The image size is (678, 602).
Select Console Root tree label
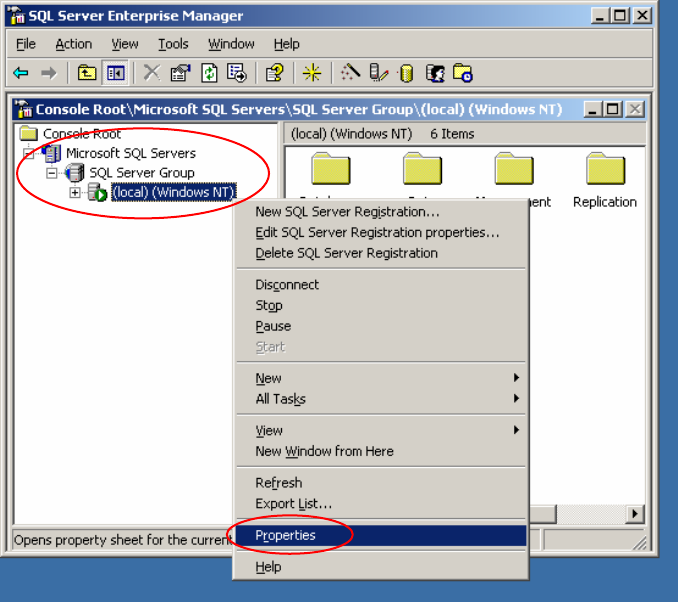click(82, 134)
